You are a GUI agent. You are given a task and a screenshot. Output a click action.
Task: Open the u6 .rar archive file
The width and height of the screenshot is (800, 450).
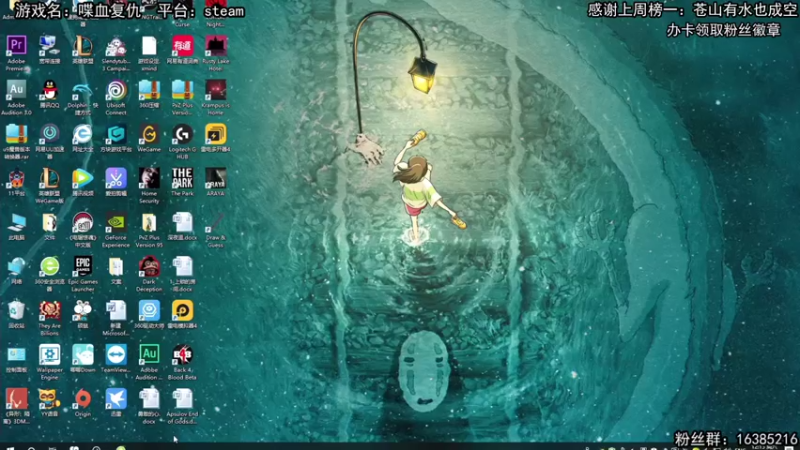16,134
